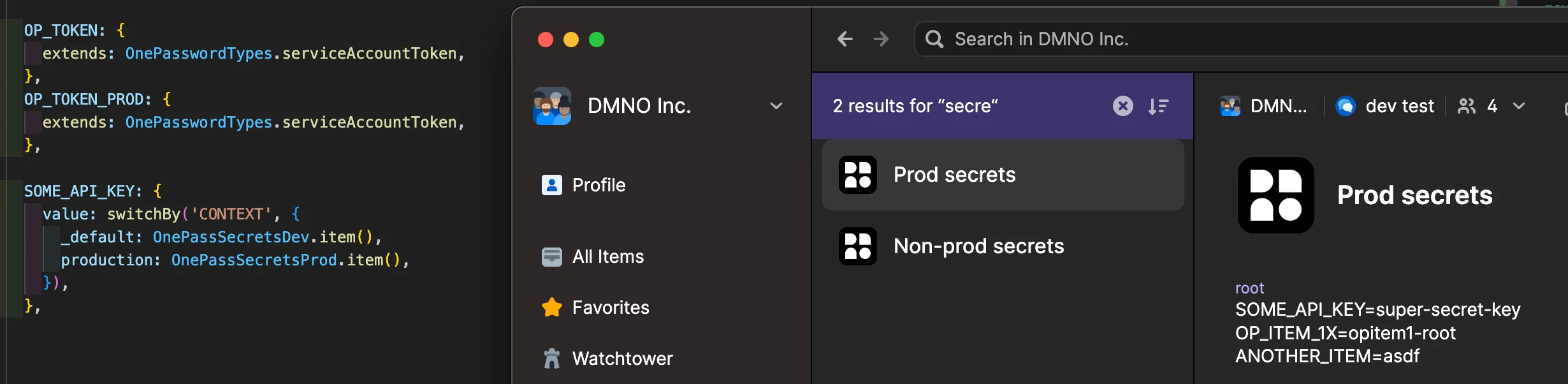
Task: Click the All Items drawer icon
Action: pyautogui.click(x=552, y=256)
